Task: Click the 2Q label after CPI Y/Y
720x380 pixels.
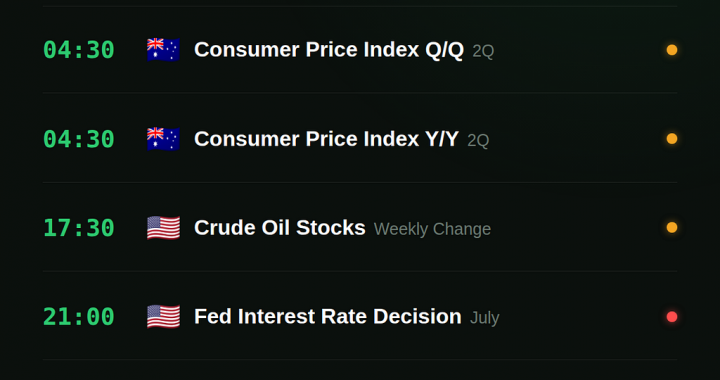Action: pyautogui.click(x=478, y=140)
